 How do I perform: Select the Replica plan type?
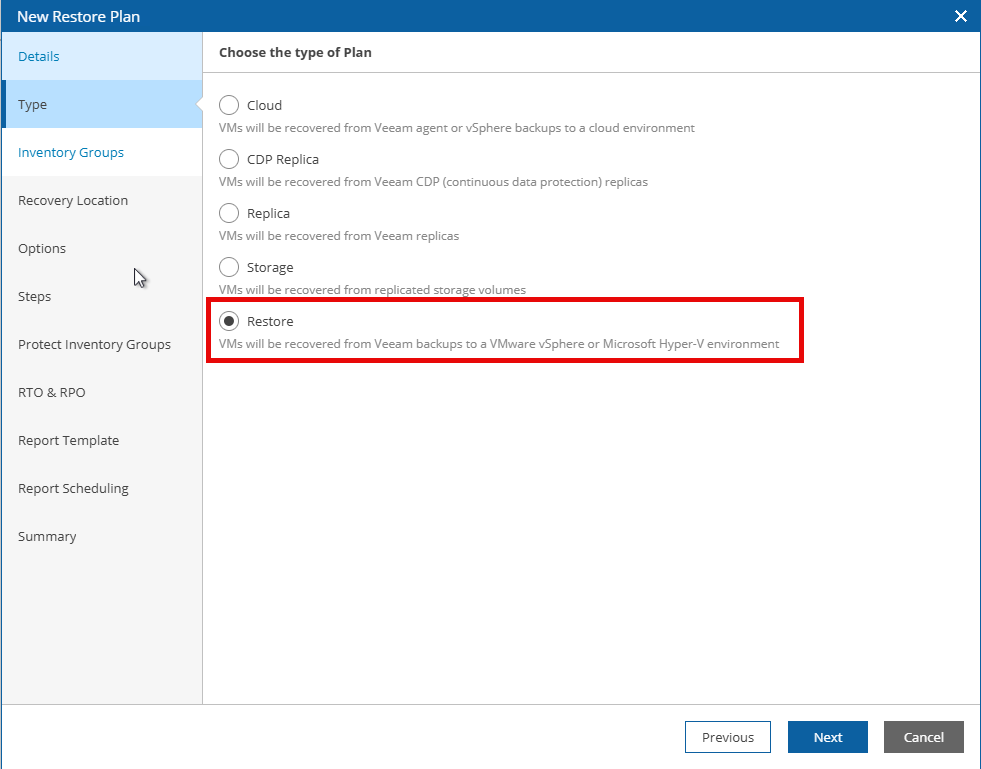229,213
